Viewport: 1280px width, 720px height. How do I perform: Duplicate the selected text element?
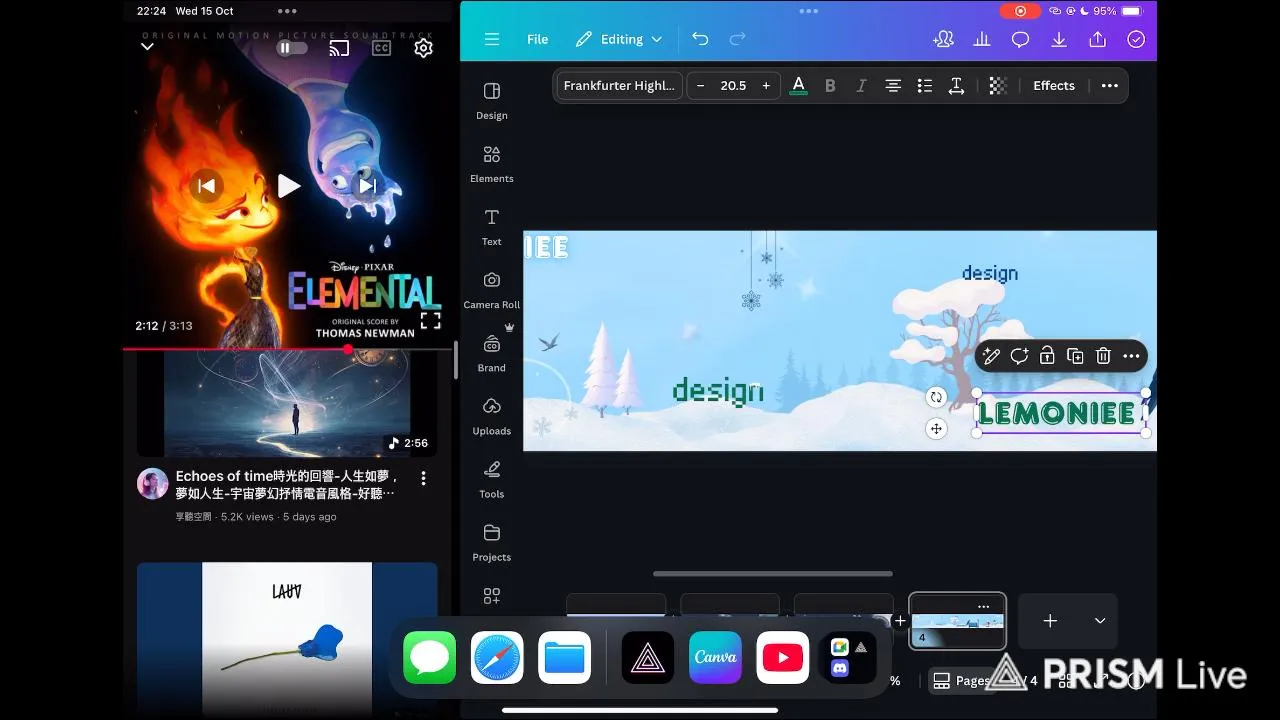click(x=1075, y=356)
